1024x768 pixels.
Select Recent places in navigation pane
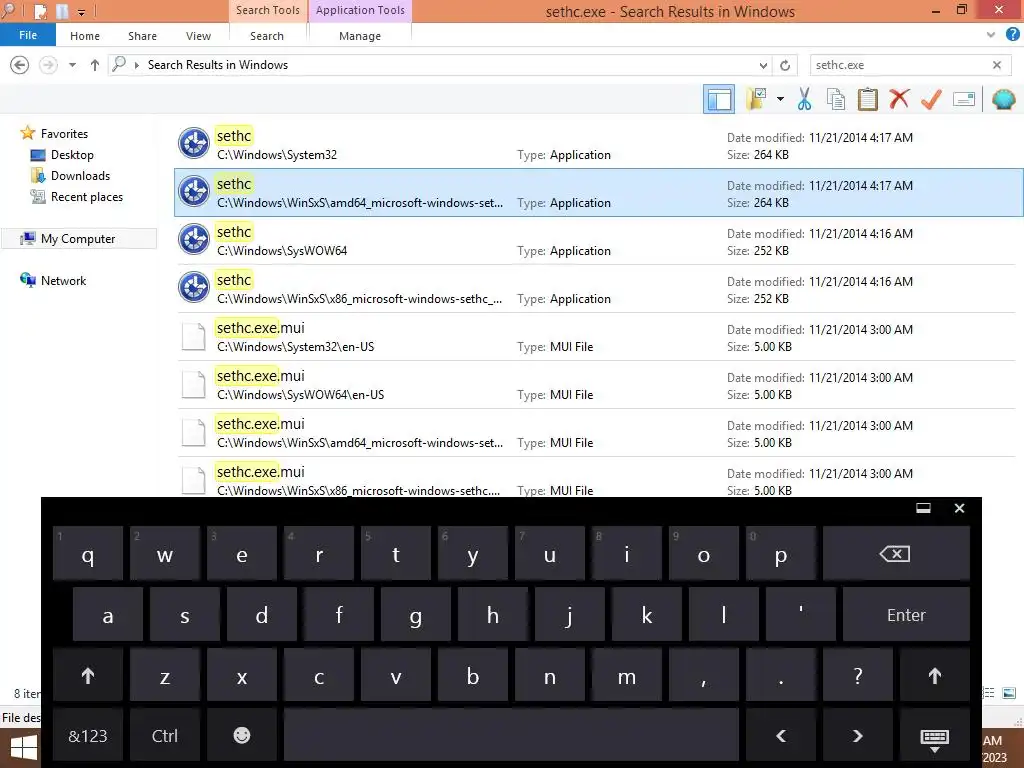pos(87,197)
